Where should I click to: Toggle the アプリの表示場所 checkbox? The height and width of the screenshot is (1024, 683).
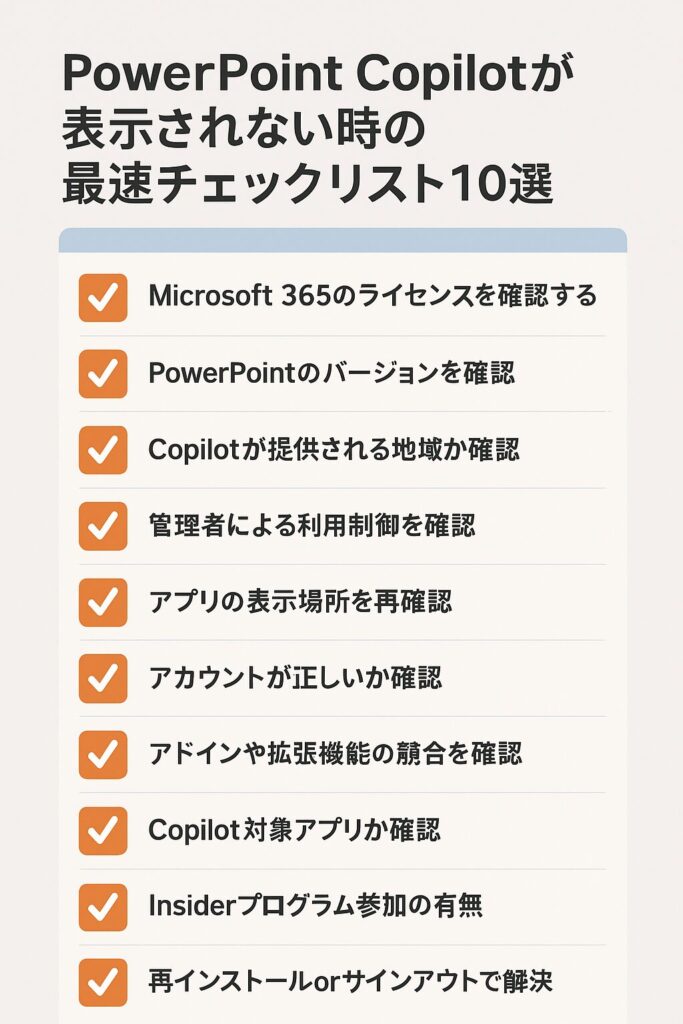(103, 602)
